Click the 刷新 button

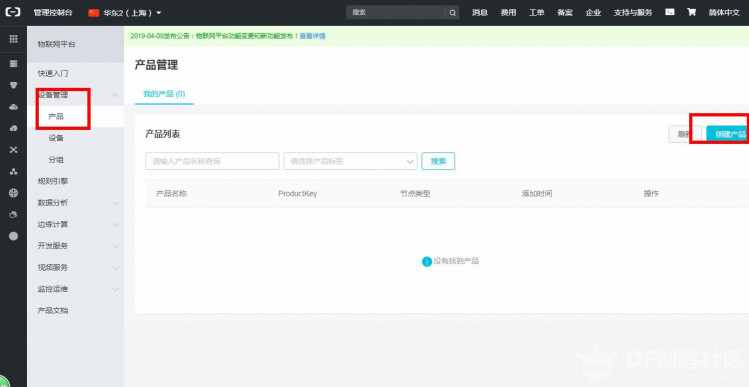coord(685,134)
